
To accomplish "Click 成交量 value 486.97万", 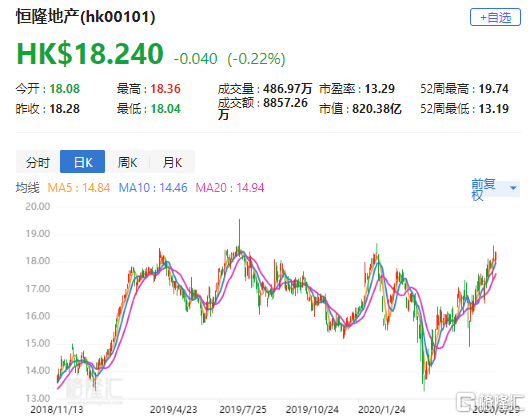I will pos(288,89).
